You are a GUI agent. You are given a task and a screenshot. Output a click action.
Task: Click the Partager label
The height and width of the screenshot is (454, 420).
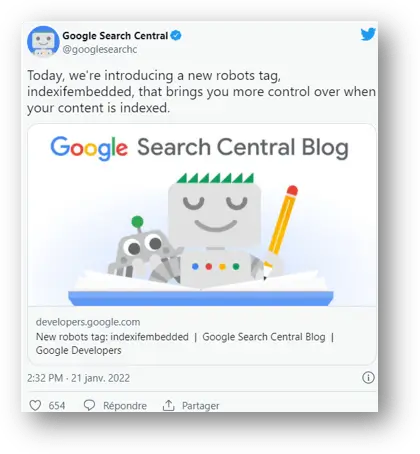tap(200, 406)
